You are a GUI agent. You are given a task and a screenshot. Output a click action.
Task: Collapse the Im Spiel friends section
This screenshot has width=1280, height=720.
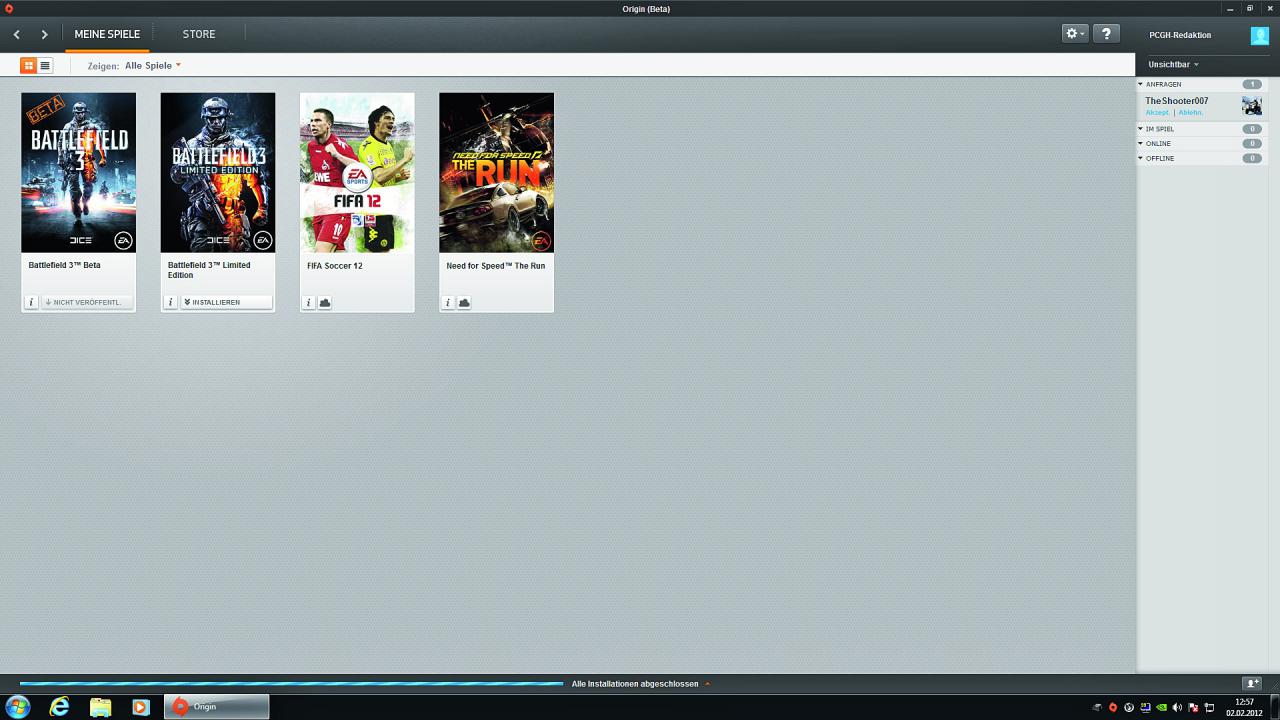click(1140, 129)
